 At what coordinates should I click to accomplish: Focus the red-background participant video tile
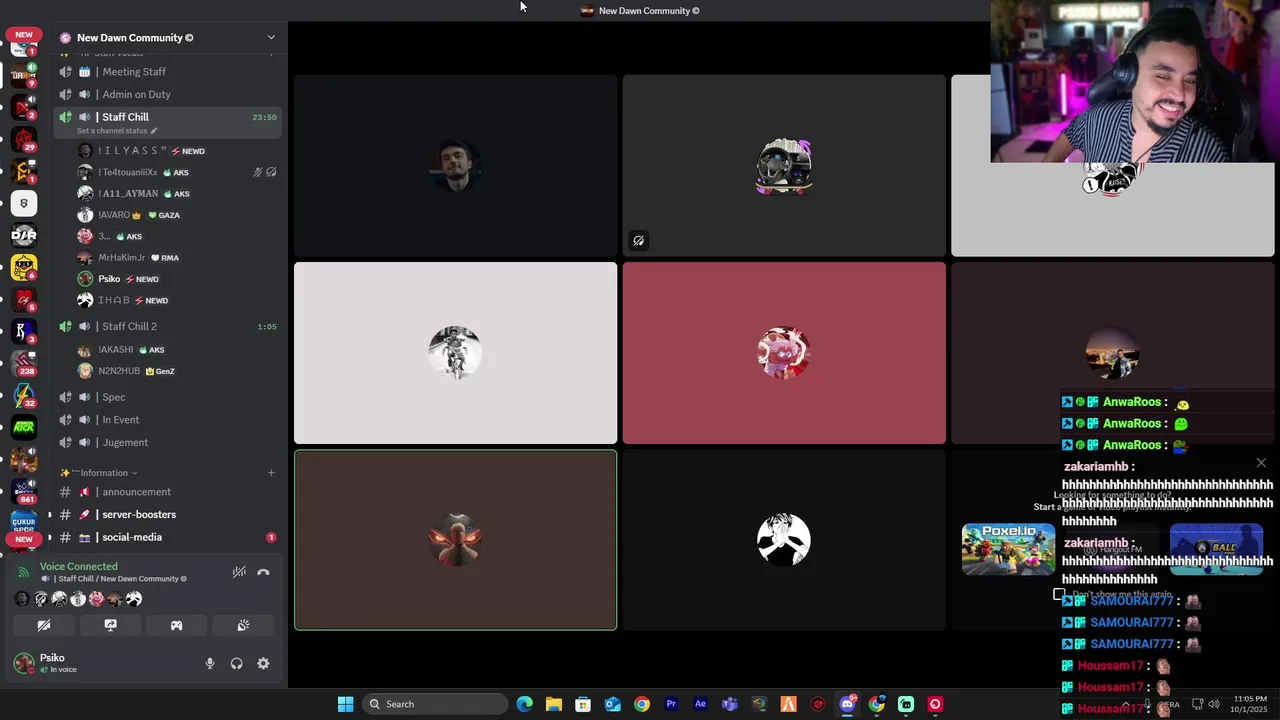coord(784,353)
